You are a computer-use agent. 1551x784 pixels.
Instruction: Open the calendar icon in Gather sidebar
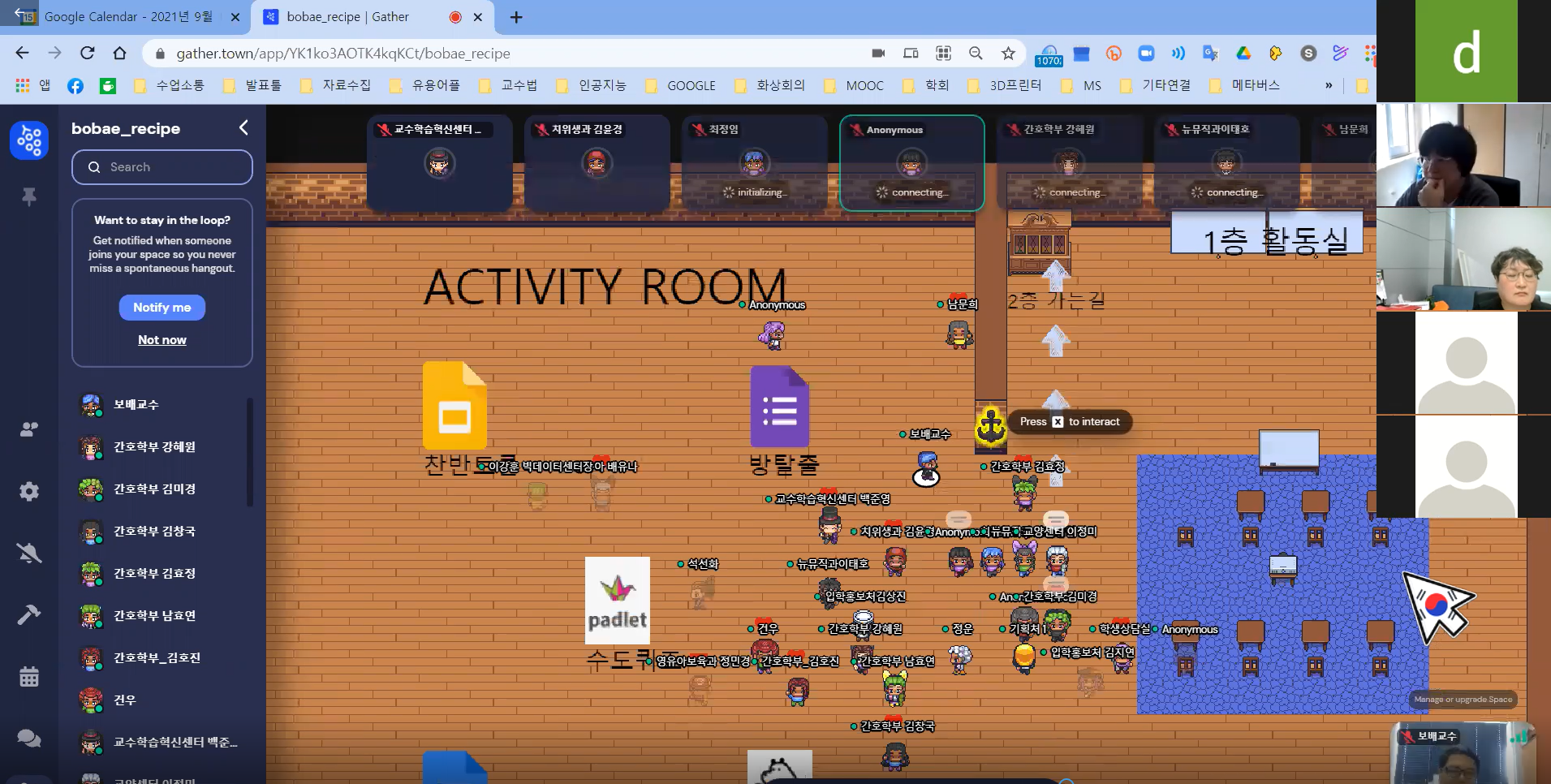click(x=29, y=676)
